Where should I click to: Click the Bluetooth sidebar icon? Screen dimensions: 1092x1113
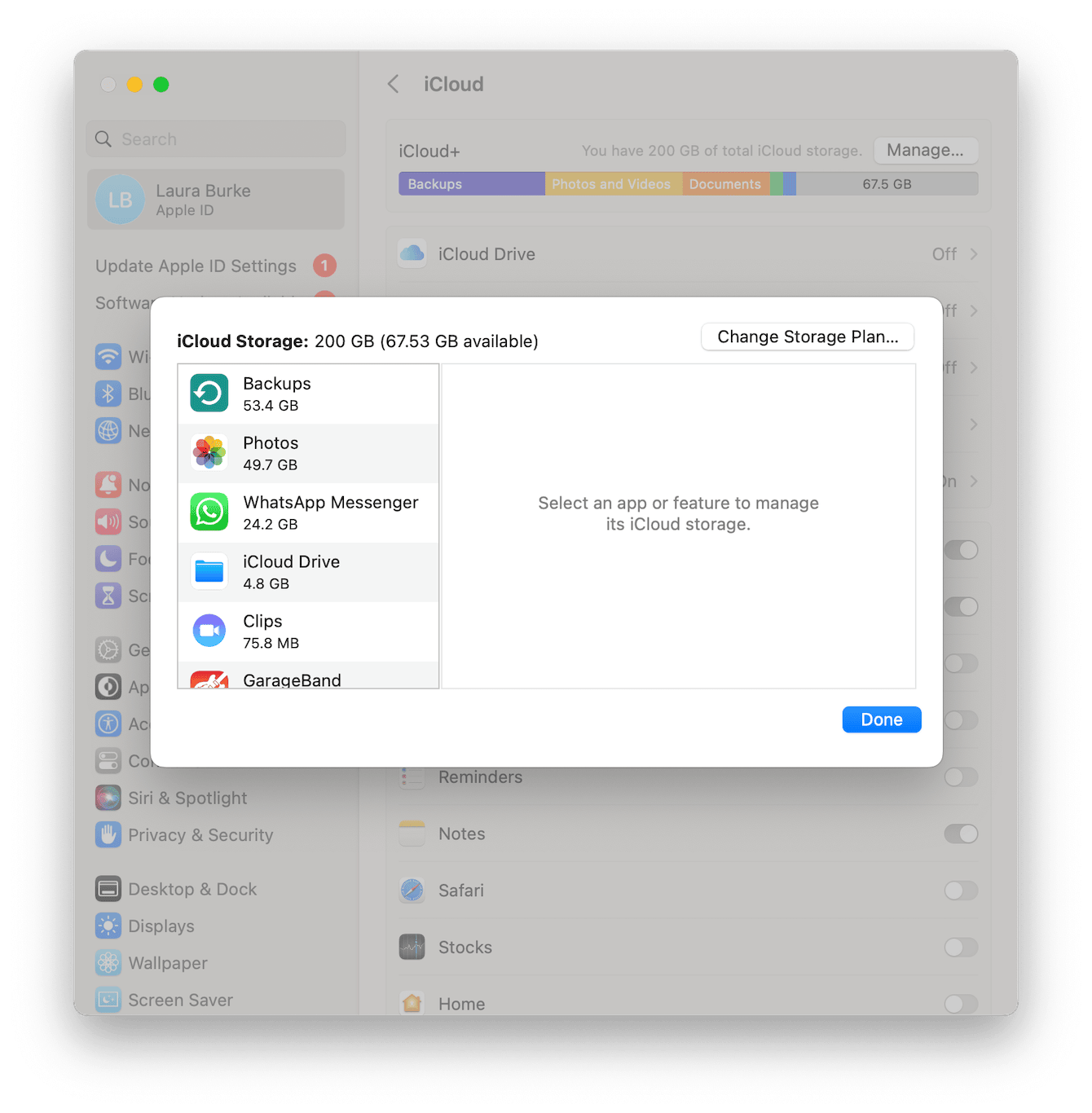click(x=108, y=394)
